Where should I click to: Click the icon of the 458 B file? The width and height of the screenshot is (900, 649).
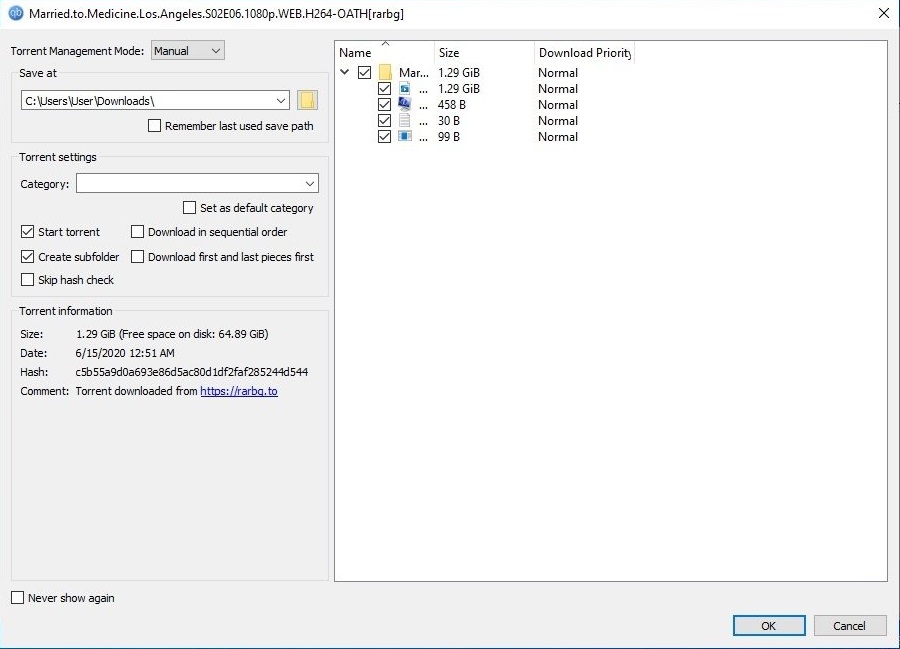(x=405, y=105)
